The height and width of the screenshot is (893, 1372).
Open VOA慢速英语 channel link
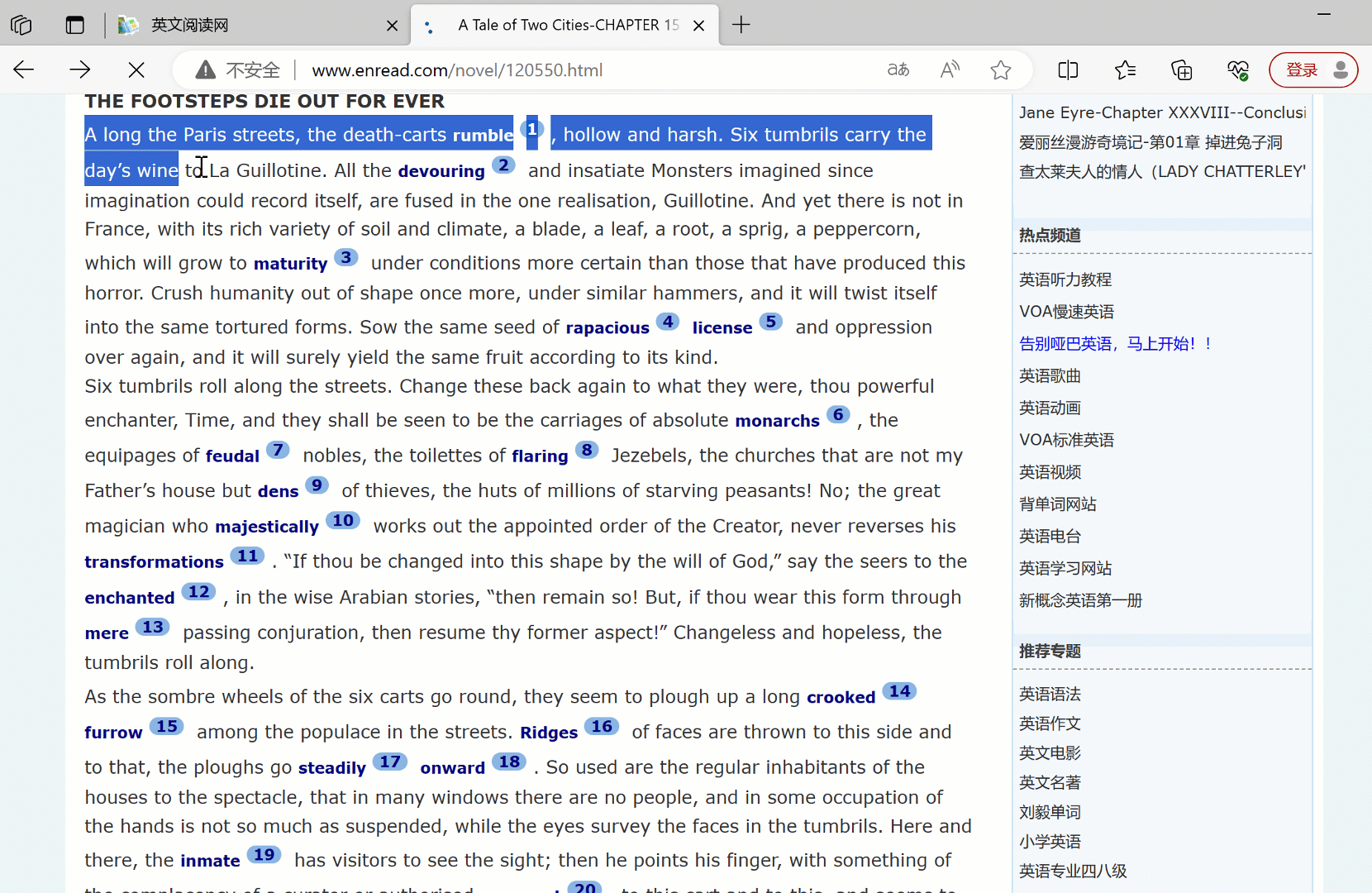[1067, 312]
